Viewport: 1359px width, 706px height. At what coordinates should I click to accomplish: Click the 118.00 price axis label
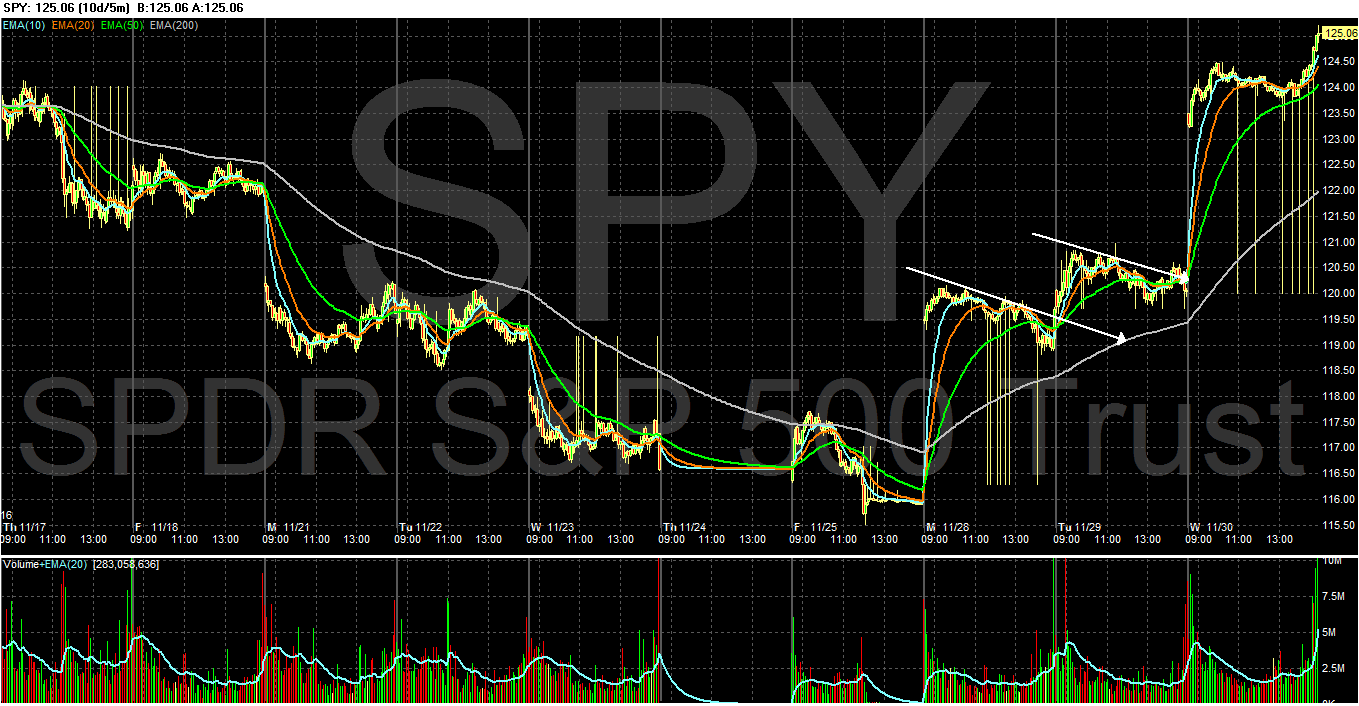point(1340,396)
